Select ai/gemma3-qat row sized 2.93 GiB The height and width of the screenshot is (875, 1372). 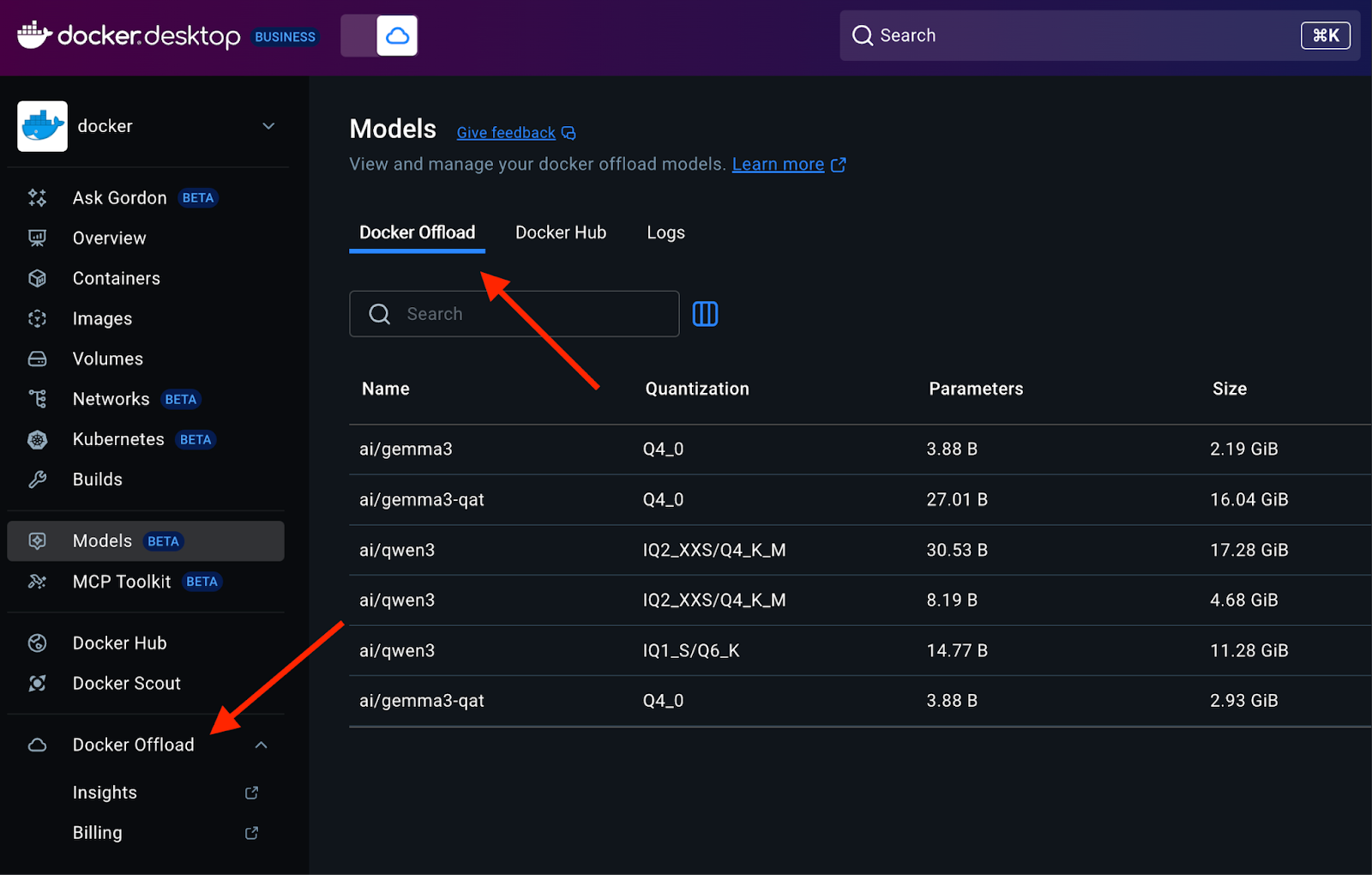[860, 701]
